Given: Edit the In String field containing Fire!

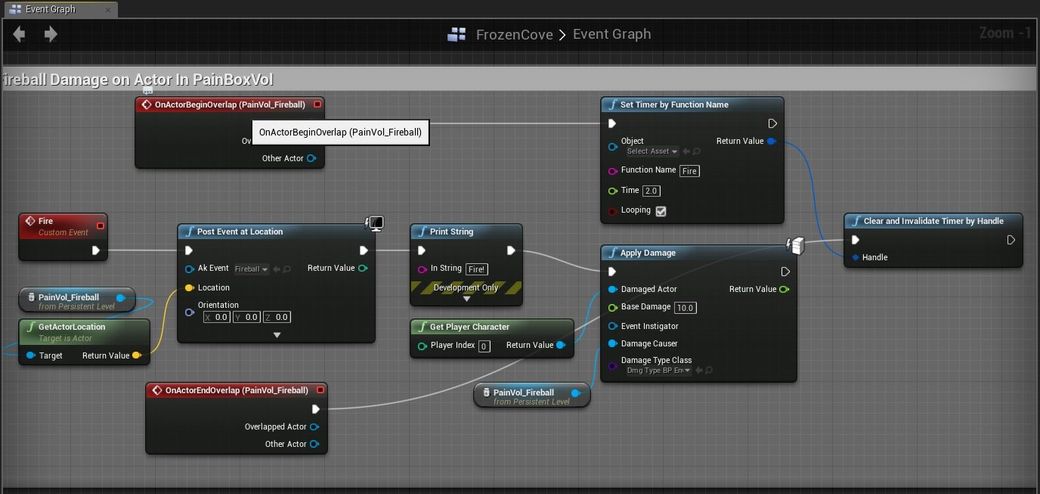Looking at the screenshot, I should (x=477, y=269).
